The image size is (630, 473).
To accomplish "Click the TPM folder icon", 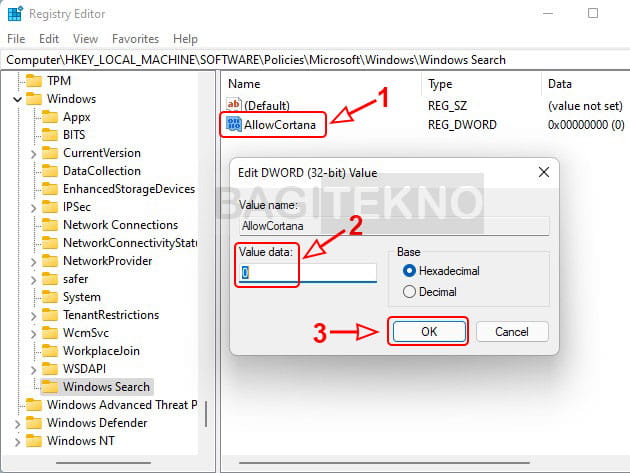I will click(x=34, y=81).
